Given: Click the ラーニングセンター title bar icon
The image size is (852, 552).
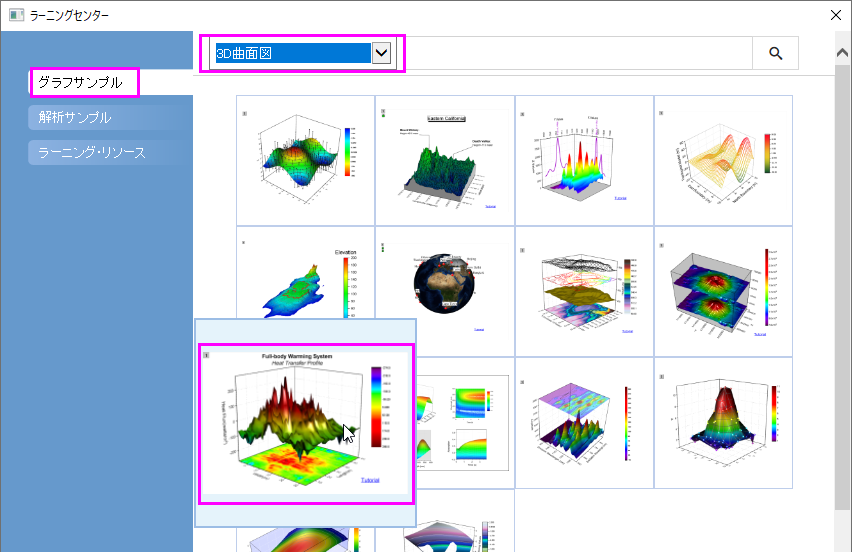Looking at the screenshot, I should point(16,15).
